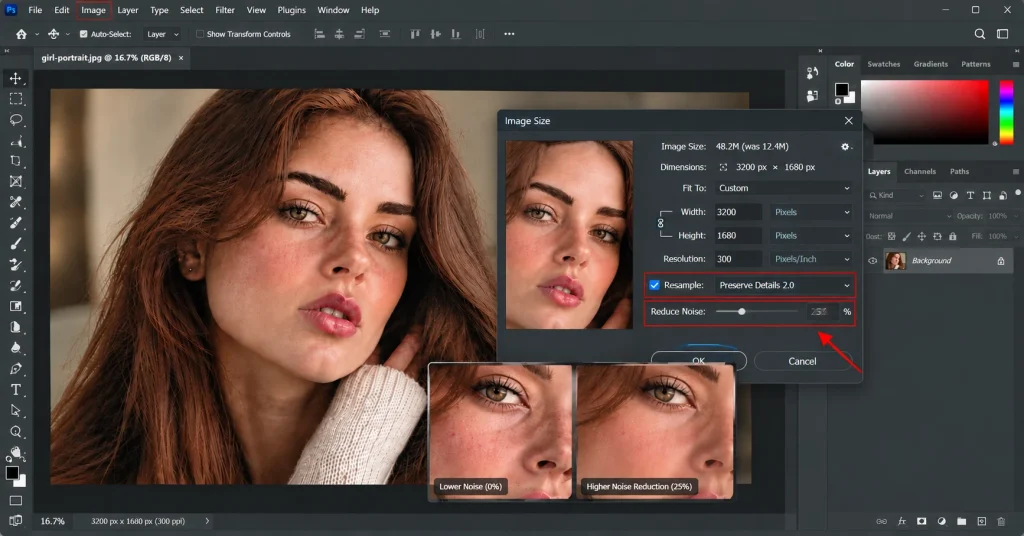This screenshot has height=536, width=1024.
Task: Open the Fit To Custom dropdown
Action: click(x=784, y=188)
